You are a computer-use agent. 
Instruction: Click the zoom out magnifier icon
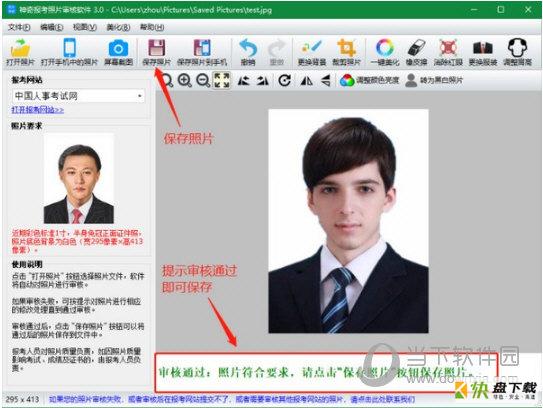point(203,80)
